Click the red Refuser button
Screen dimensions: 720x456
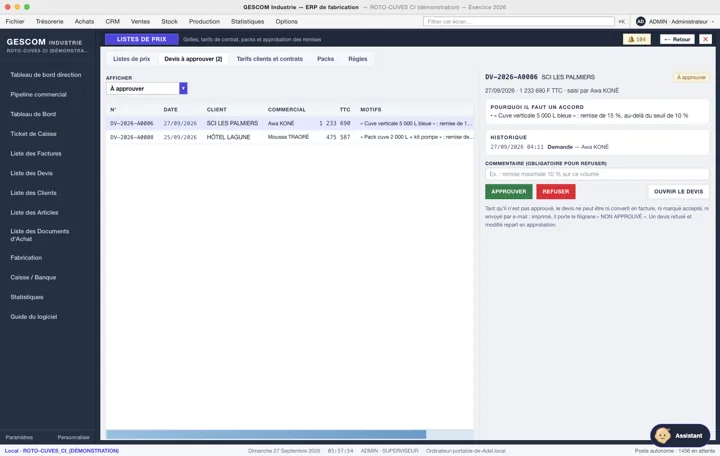click(556, 191)
